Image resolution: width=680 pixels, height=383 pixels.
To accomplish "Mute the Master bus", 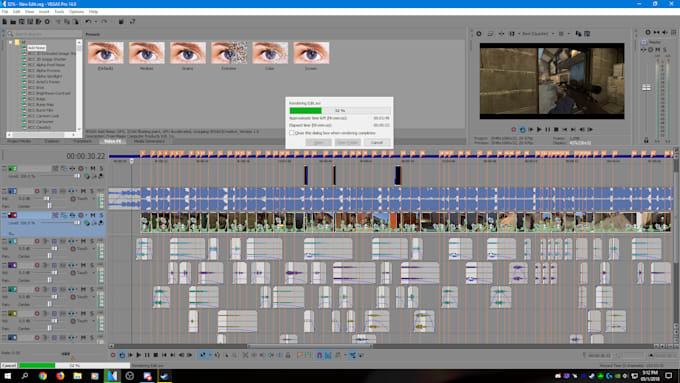I will (657, 50).
